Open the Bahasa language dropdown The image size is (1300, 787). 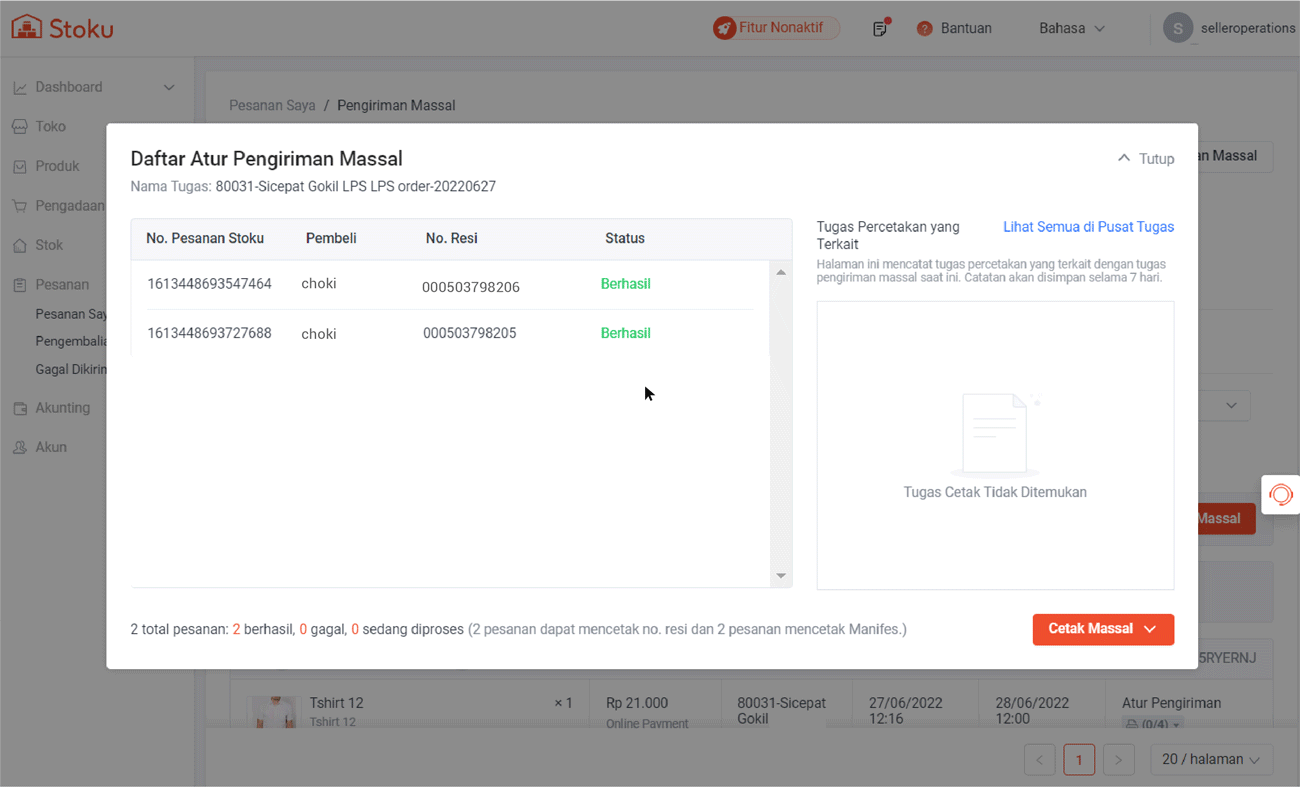click(1071, 28)
